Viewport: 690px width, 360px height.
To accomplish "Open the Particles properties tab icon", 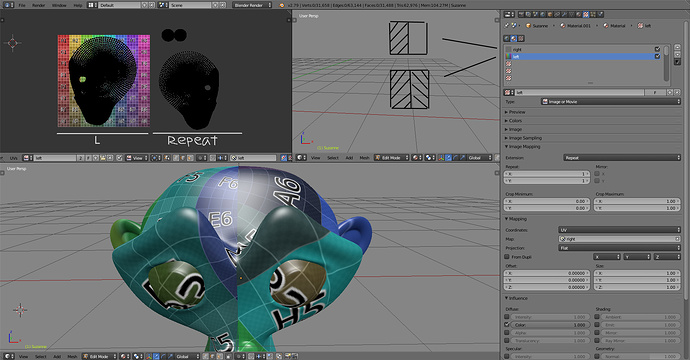I will tap(593, 14).
